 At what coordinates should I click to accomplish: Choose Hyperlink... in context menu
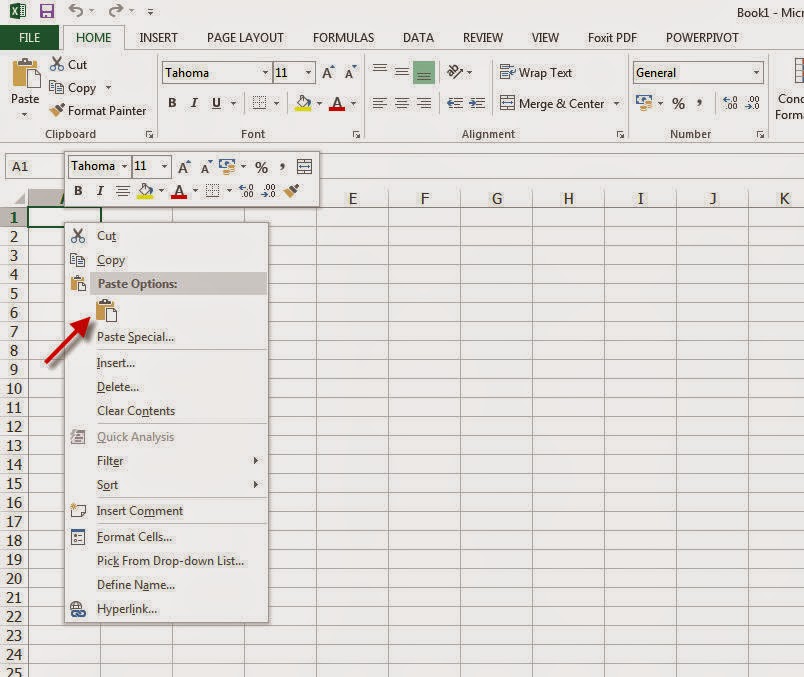tap(127, 609)
